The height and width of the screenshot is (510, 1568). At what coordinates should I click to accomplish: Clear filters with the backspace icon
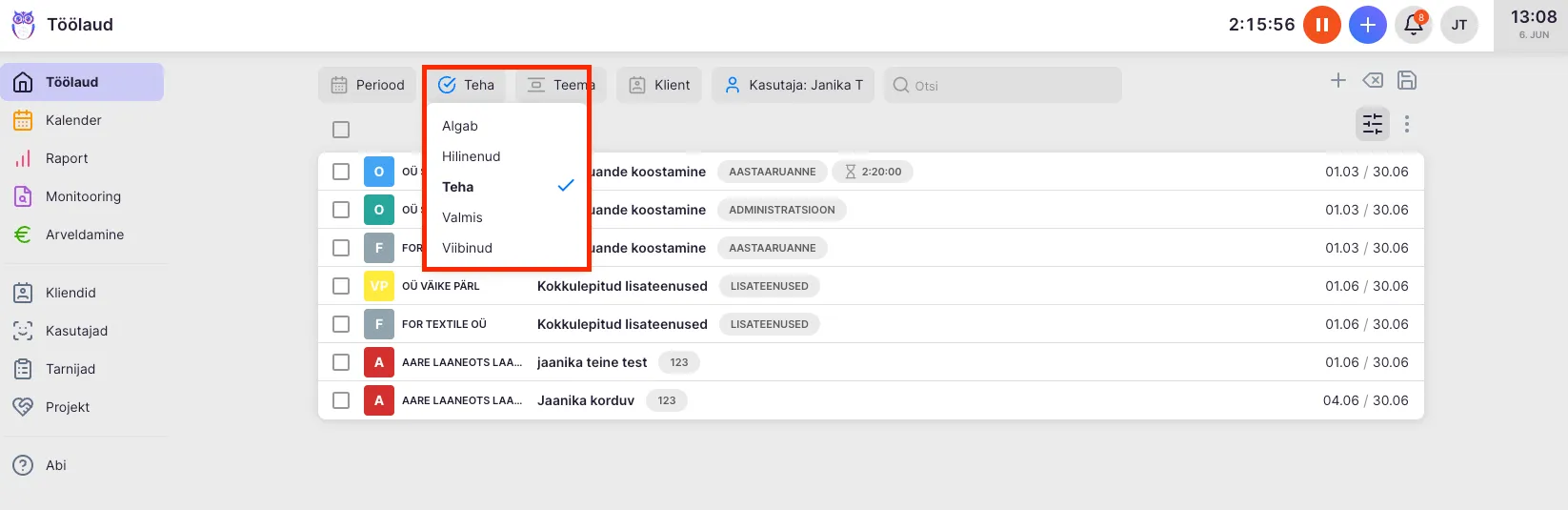[1373, 81]
